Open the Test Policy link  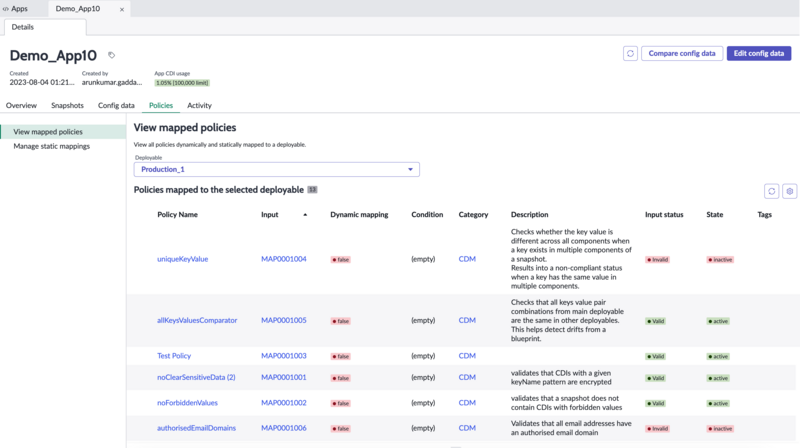pyautogui.click(x=174, y=356)
